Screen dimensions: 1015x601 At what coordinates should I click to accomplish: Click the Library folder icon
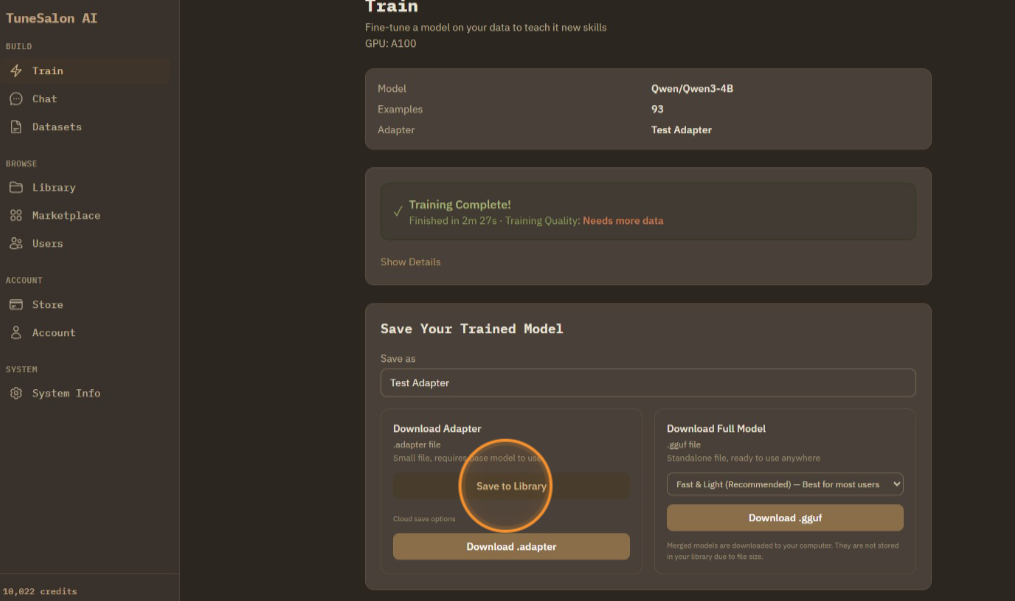tap(16, 188)
